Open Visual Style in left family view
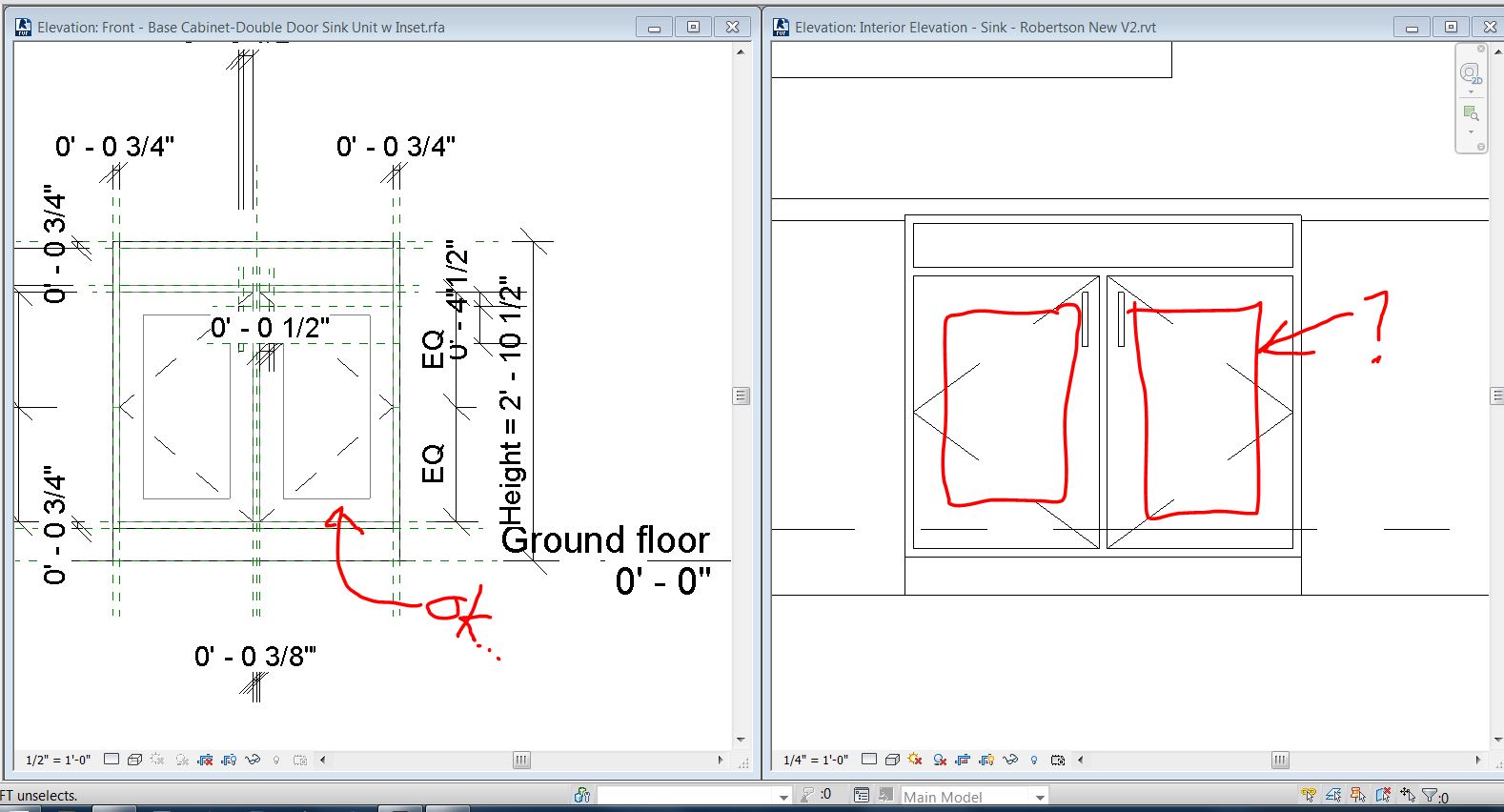This screenshot has width=1504, height=812. pos(134,760)
